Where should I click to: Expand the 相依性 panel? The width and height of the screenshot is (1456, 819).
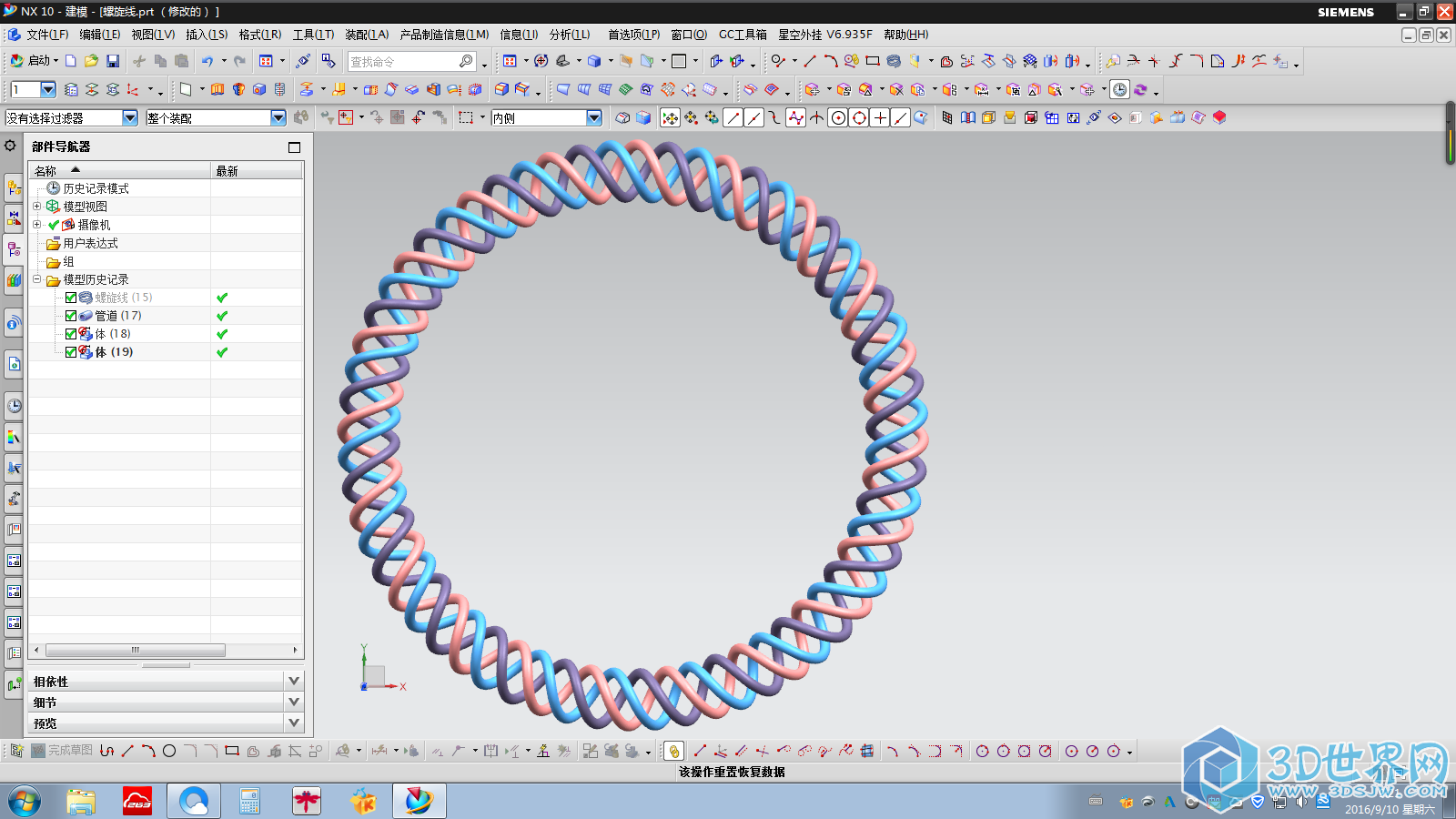pos(293,681)
